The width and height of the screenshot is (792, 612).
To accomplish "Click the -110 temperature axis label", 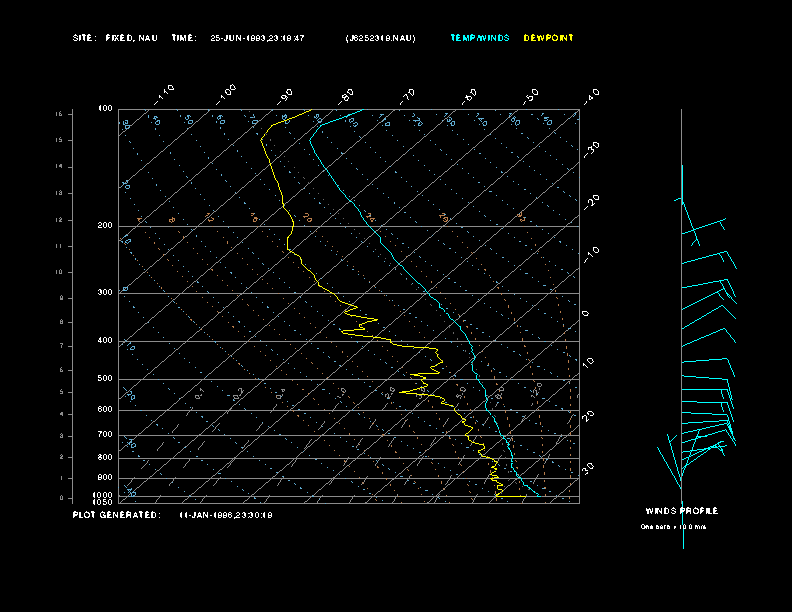I will 164,95.
